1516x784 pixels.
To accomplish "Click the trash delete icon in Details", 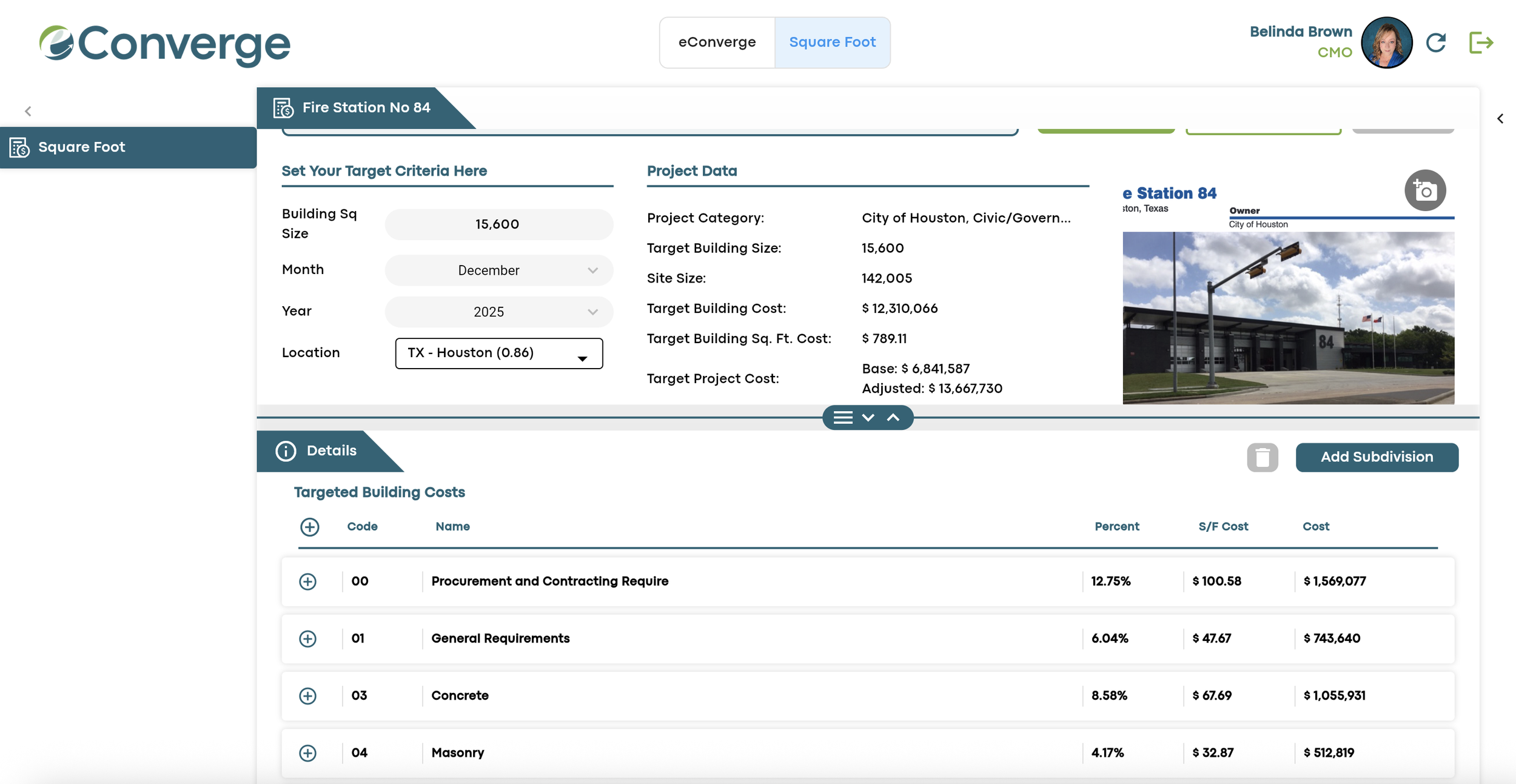I will [1262, 457].
